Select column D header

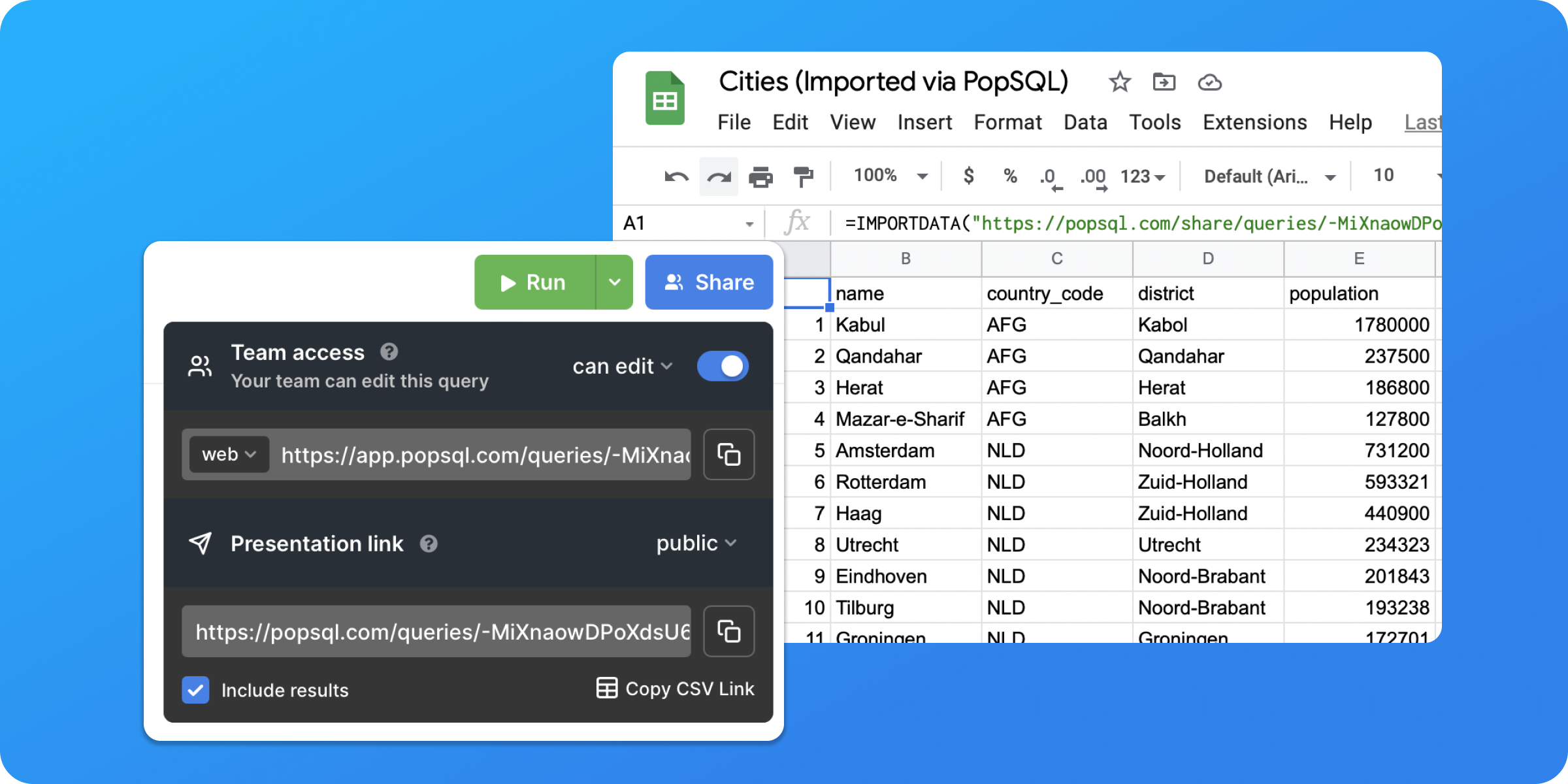(1208, 259)
